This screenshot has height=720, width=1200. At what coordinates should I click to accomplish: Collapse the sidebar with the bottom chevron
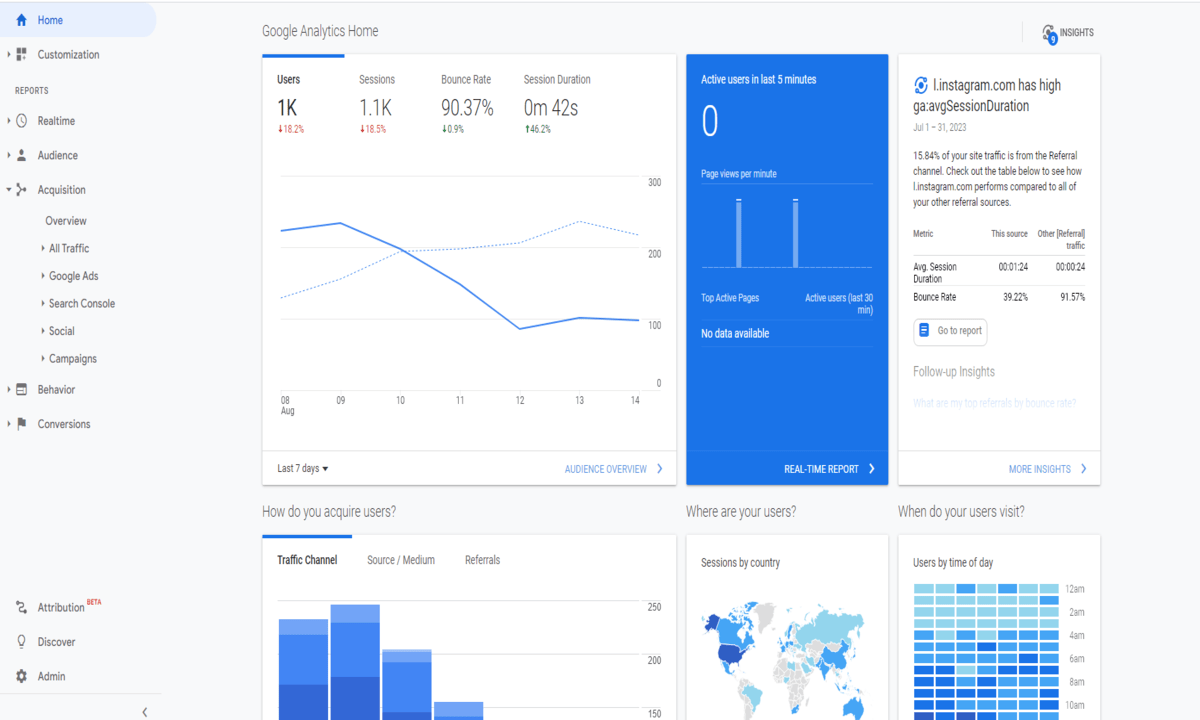[145, 712]
